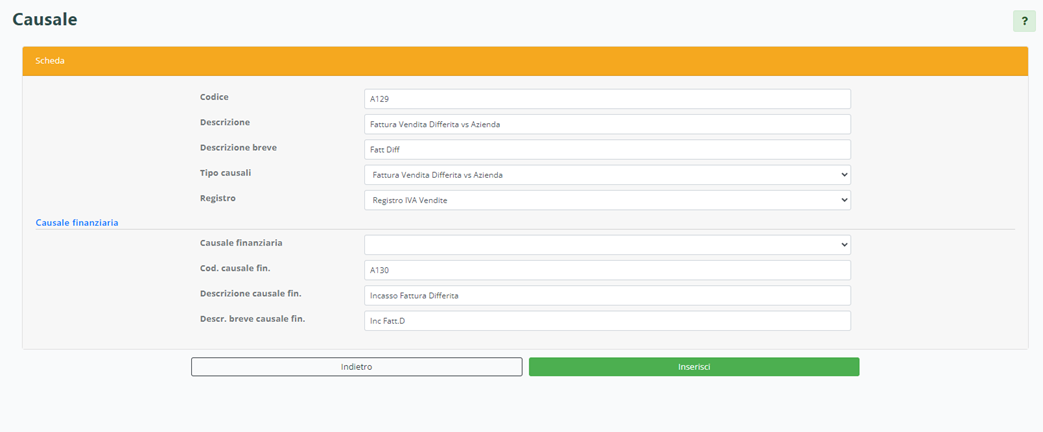
Task: Open the Tipo causali dropdown
Action: [x=607, y=175]
